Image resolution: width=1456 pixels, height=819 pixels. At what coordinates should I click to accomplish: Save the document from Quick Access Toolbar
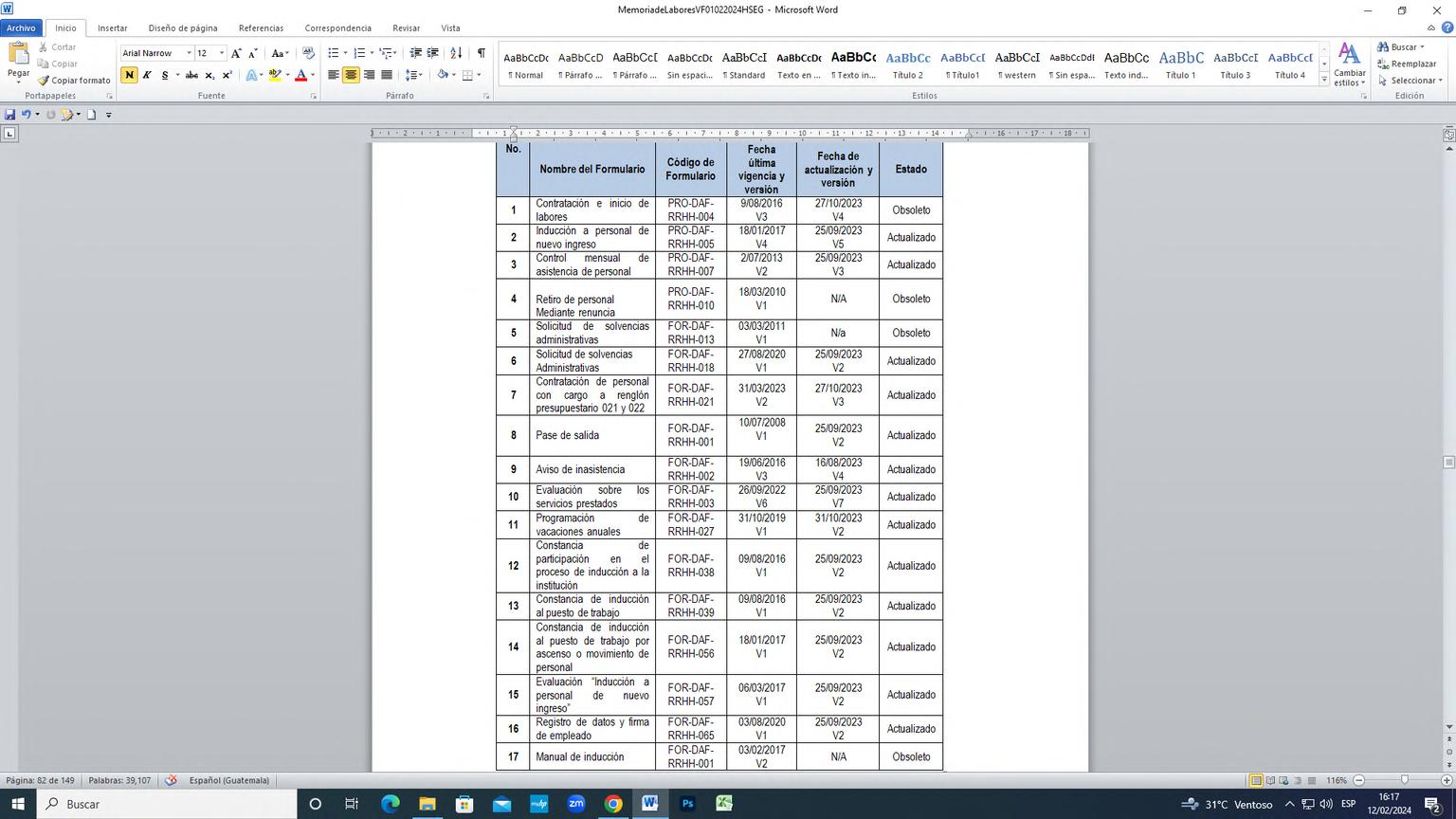pyautogui.click(x=9, y=115)
